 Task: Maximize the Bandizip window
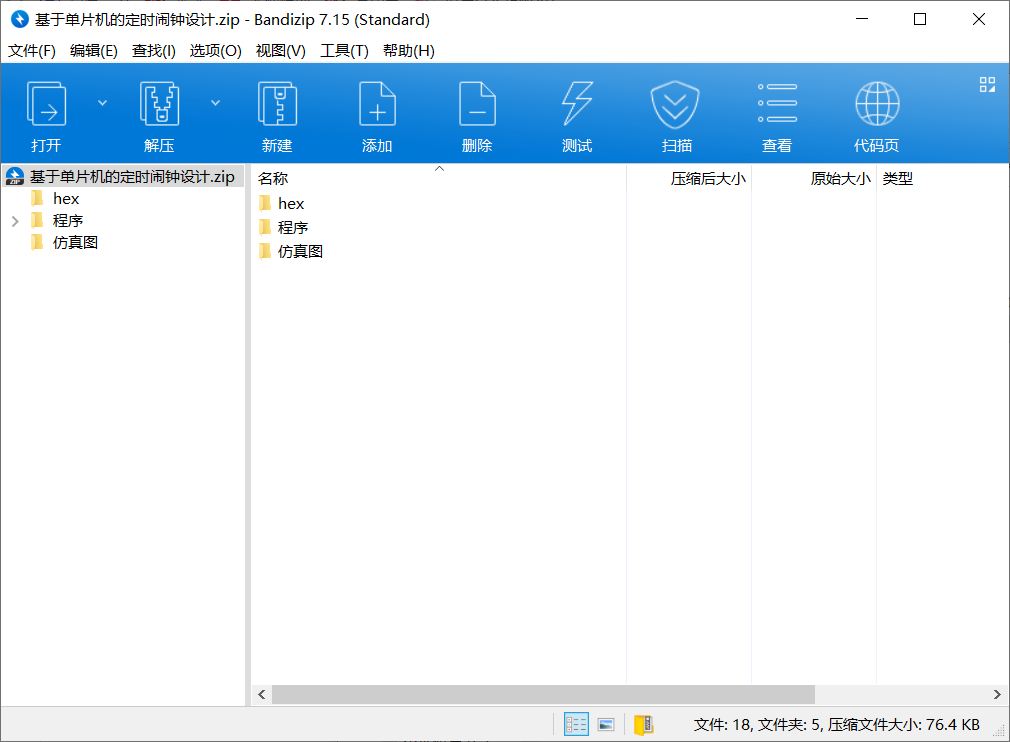tap(920, 19)
